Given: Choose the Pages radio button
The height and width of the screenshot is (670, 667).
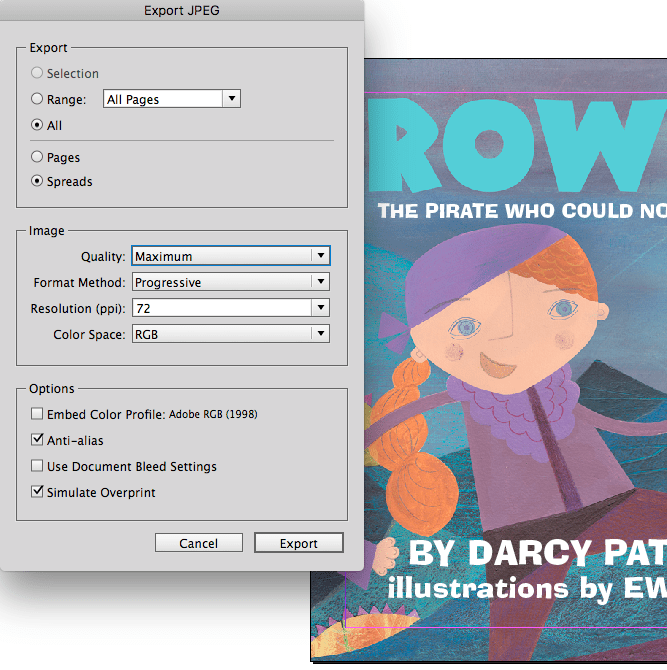Looking at the screenshot, I should (37, 157).
